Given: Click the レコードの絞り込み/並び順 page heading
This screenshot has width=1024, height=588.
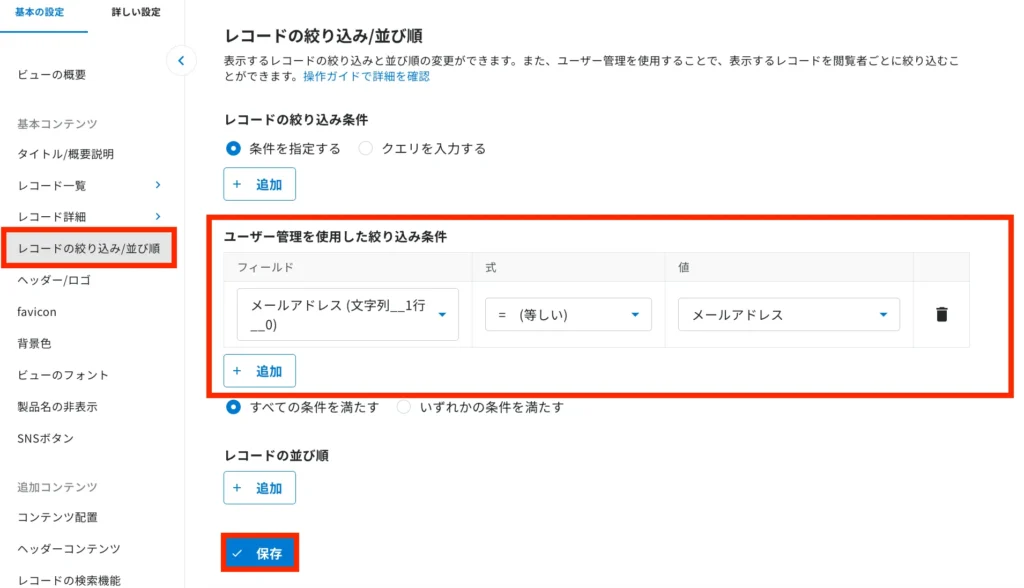Looking at the screenshot, I should click(323, 35).
